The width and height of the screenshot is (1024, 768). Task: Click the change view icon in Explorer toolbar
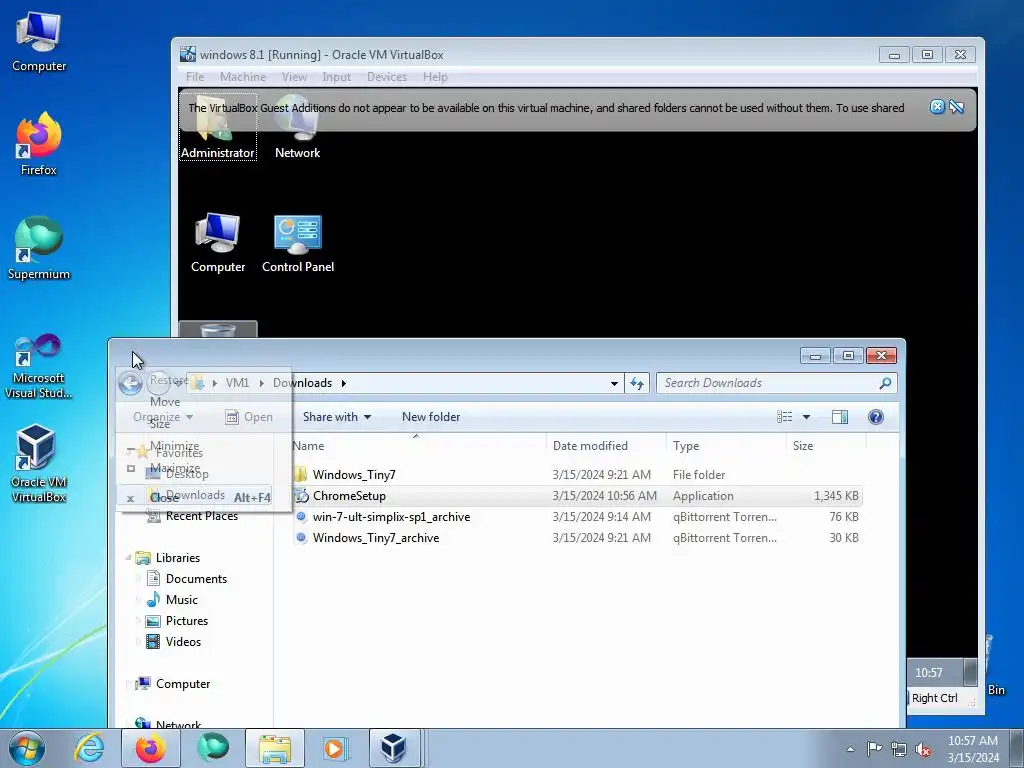pyautogui.click(x=784, y=417)
